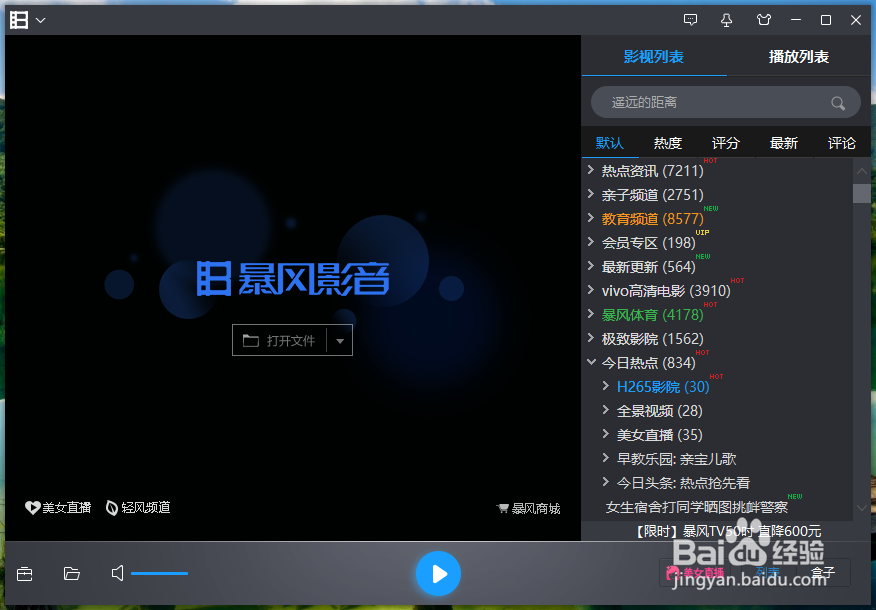Select the 热度 sort tab
Image resolution: width=876 pixels, height=610 pixels.
coord(668,143)
